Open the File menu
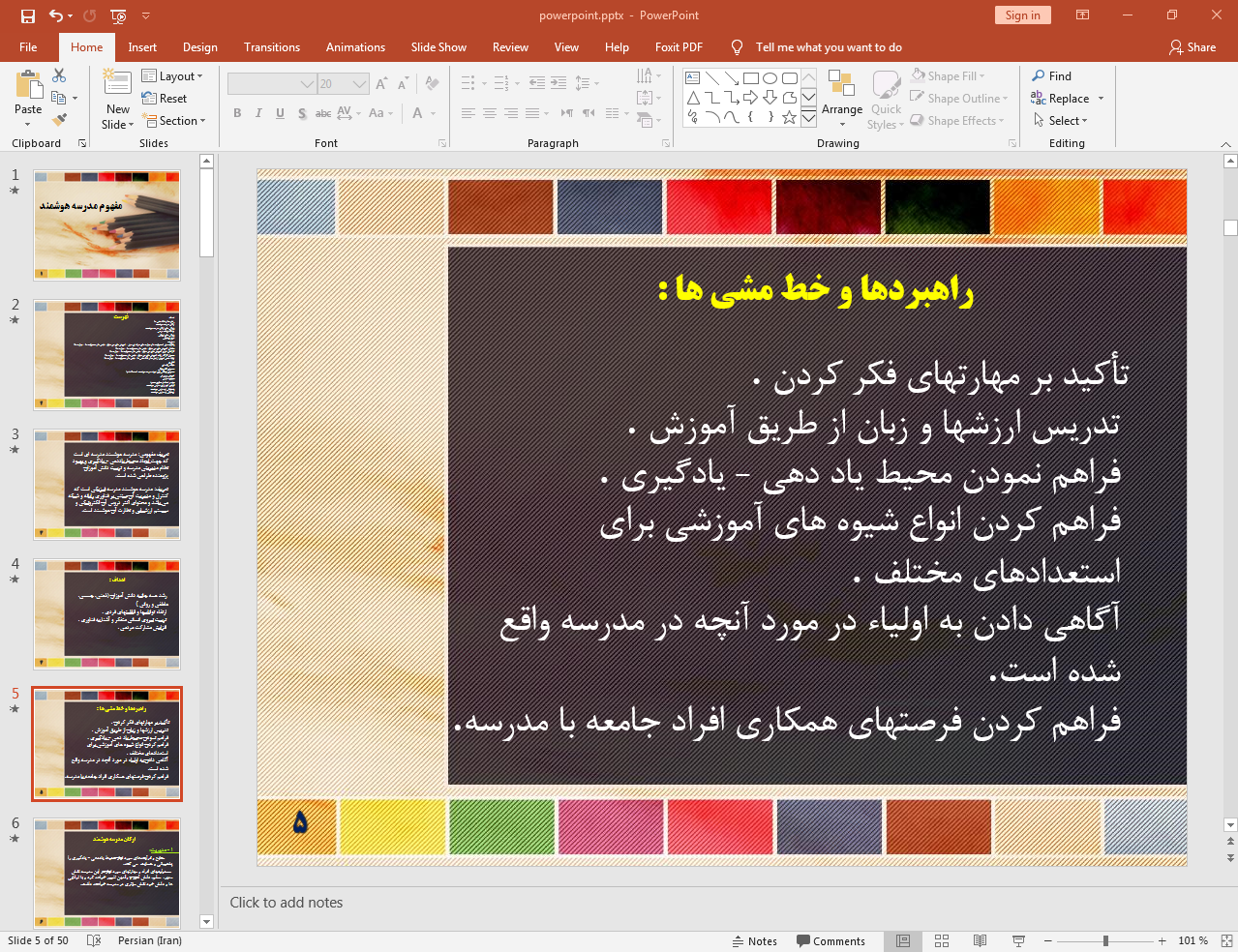 (28, 47)
